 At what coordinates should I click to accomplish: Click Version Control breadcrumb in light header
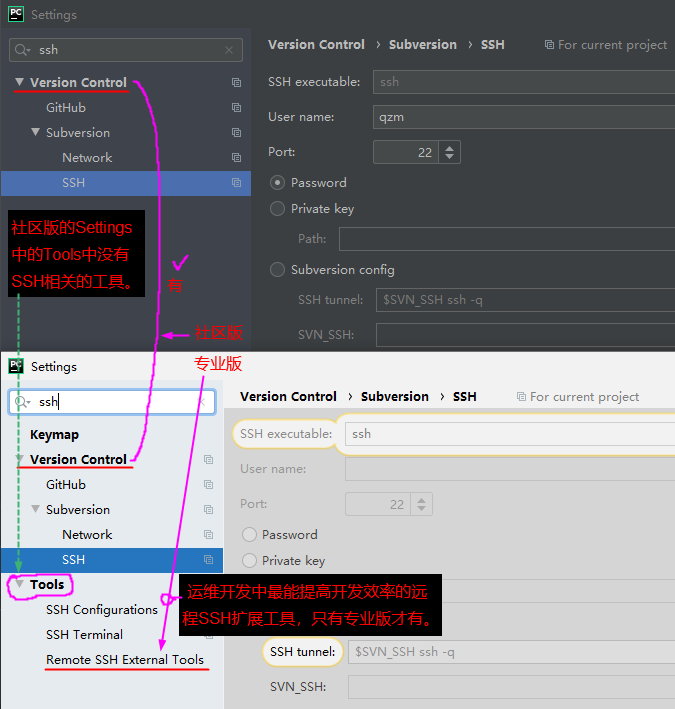point(288,397)
